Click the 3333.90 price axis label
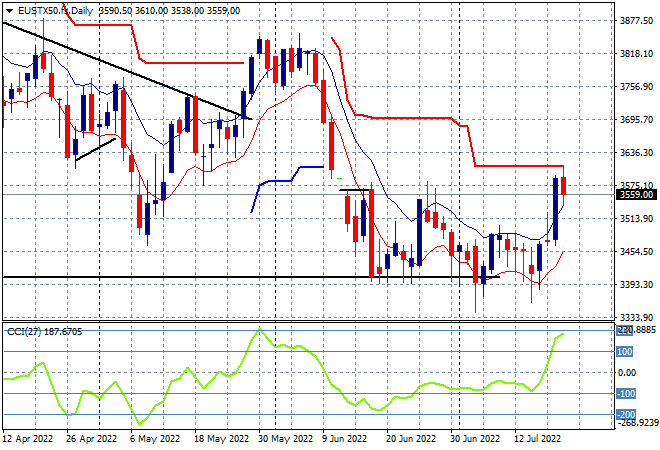 tap(636, 317)
